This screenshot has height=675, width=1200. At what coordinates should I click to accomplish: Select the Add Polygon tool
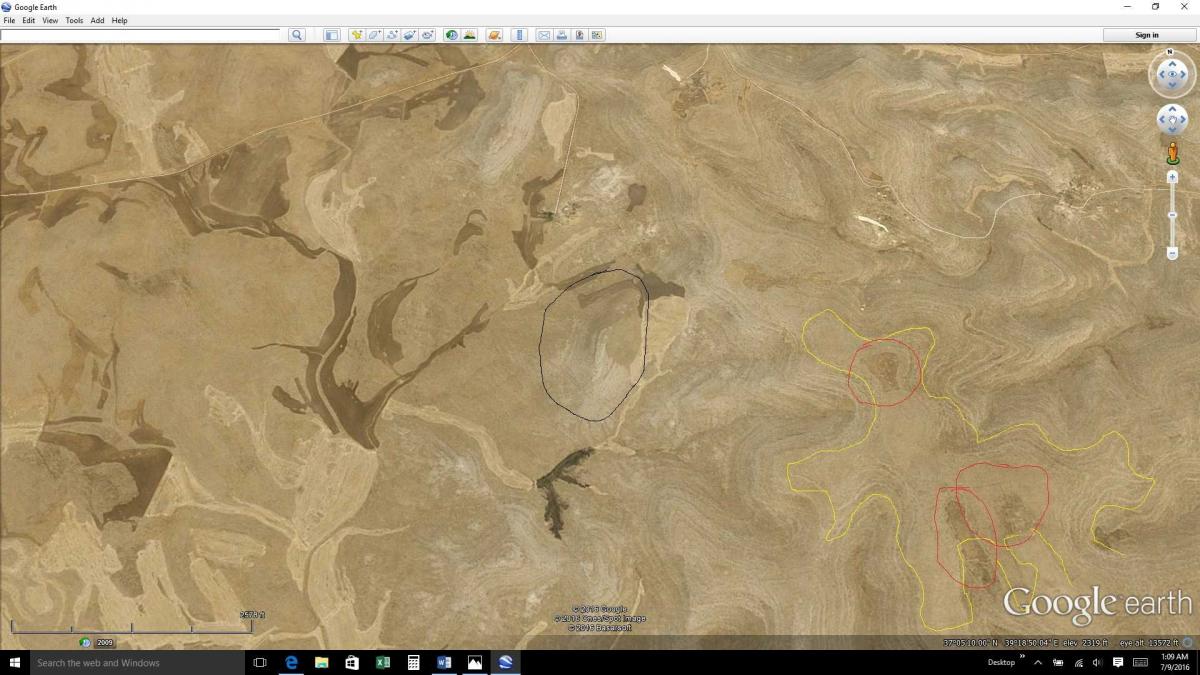pyautogui.click(x=375, y=35)
